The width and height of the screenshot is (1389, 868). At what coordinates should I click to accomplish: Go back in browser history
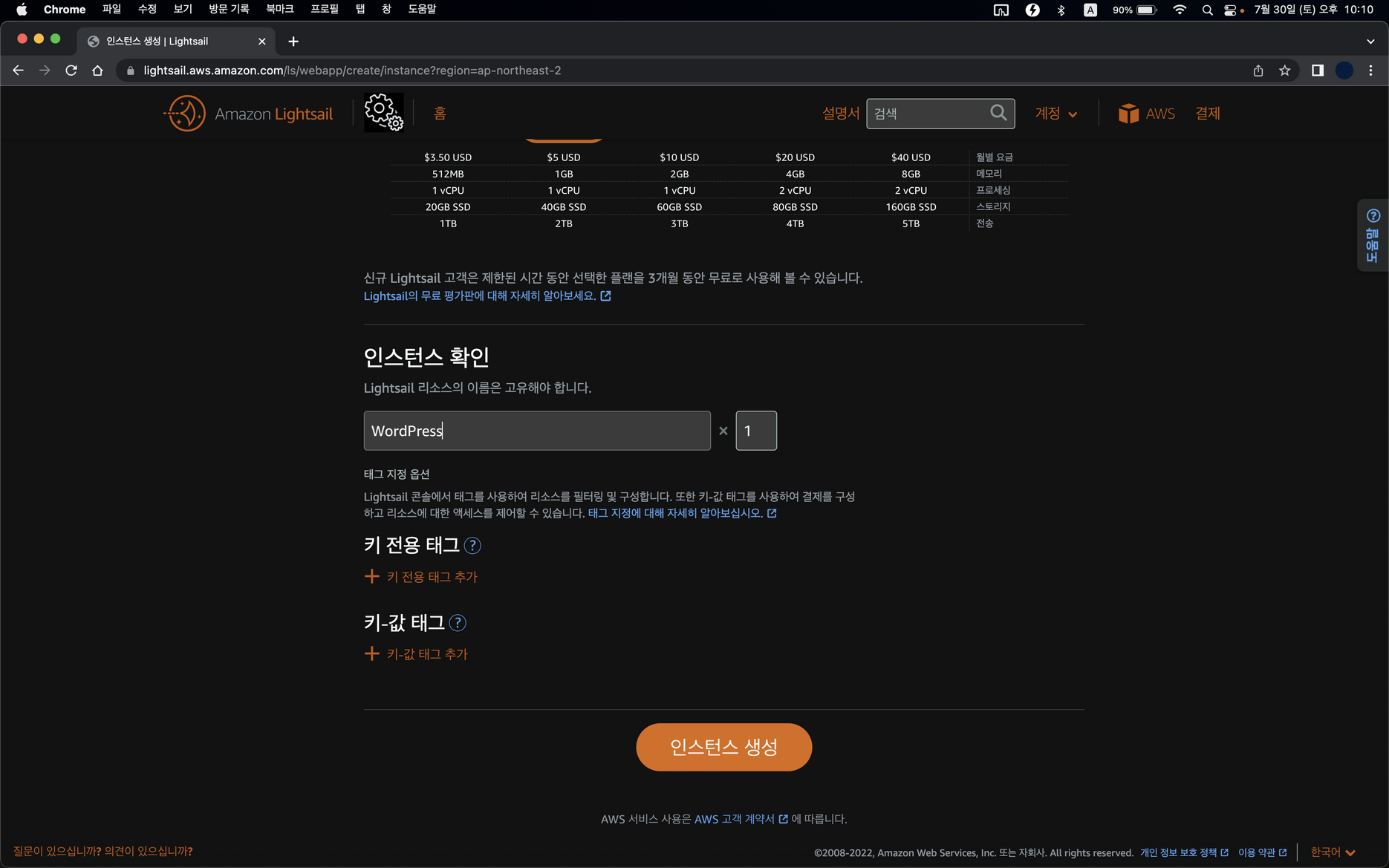19,71
